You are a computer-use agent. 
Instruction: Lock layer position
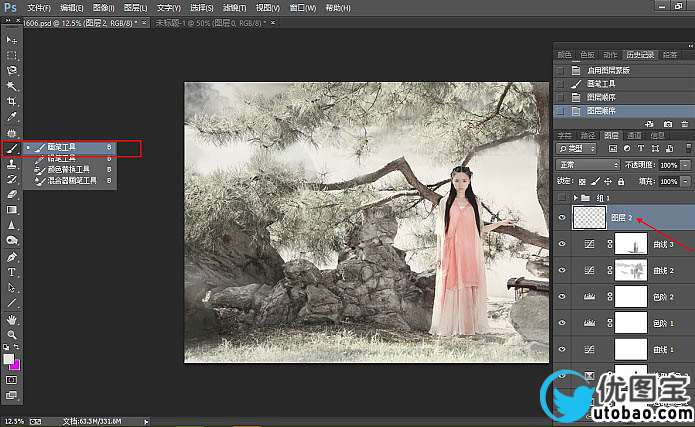click(x=608, y=181)
